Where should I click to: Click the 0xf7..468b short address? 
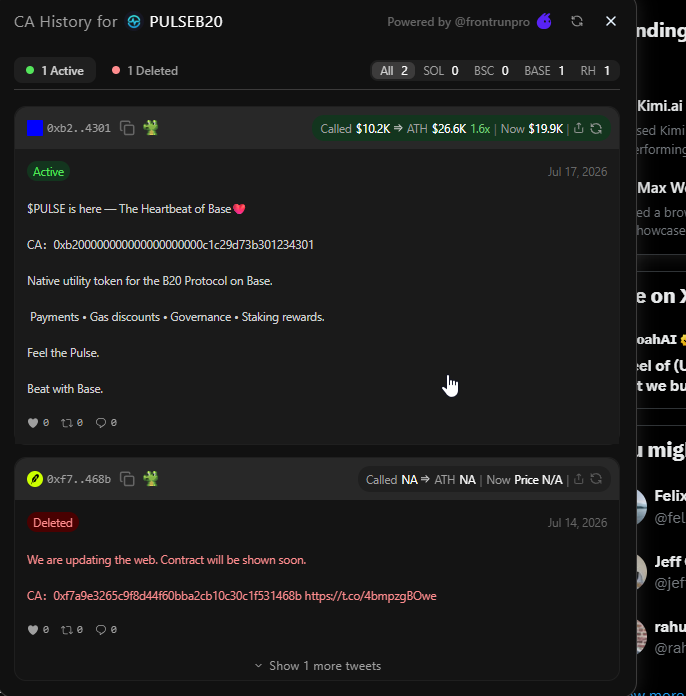pos(79,479)
